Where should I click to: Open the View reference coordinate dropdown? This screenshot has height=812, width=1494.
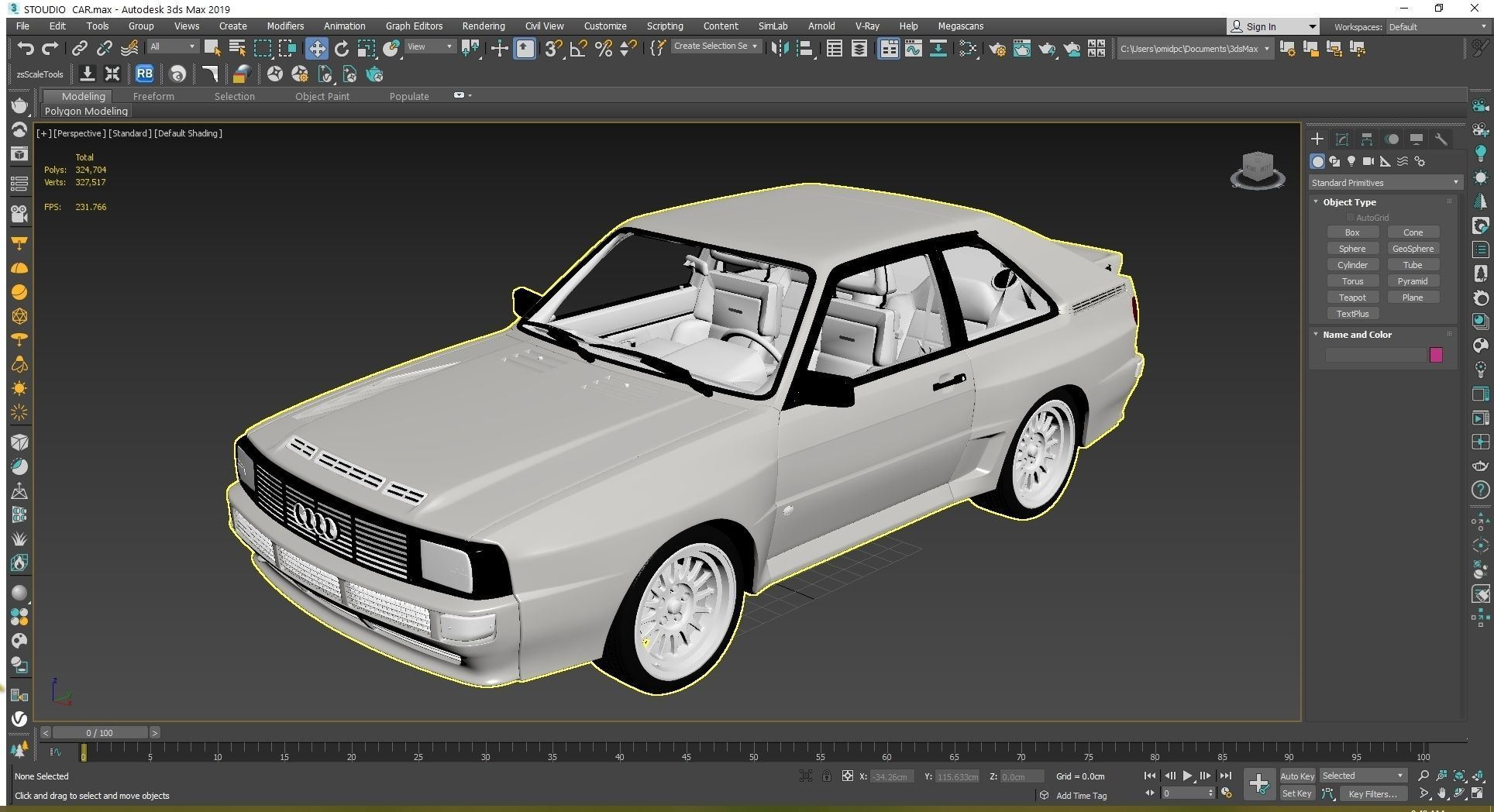point(430,46)
